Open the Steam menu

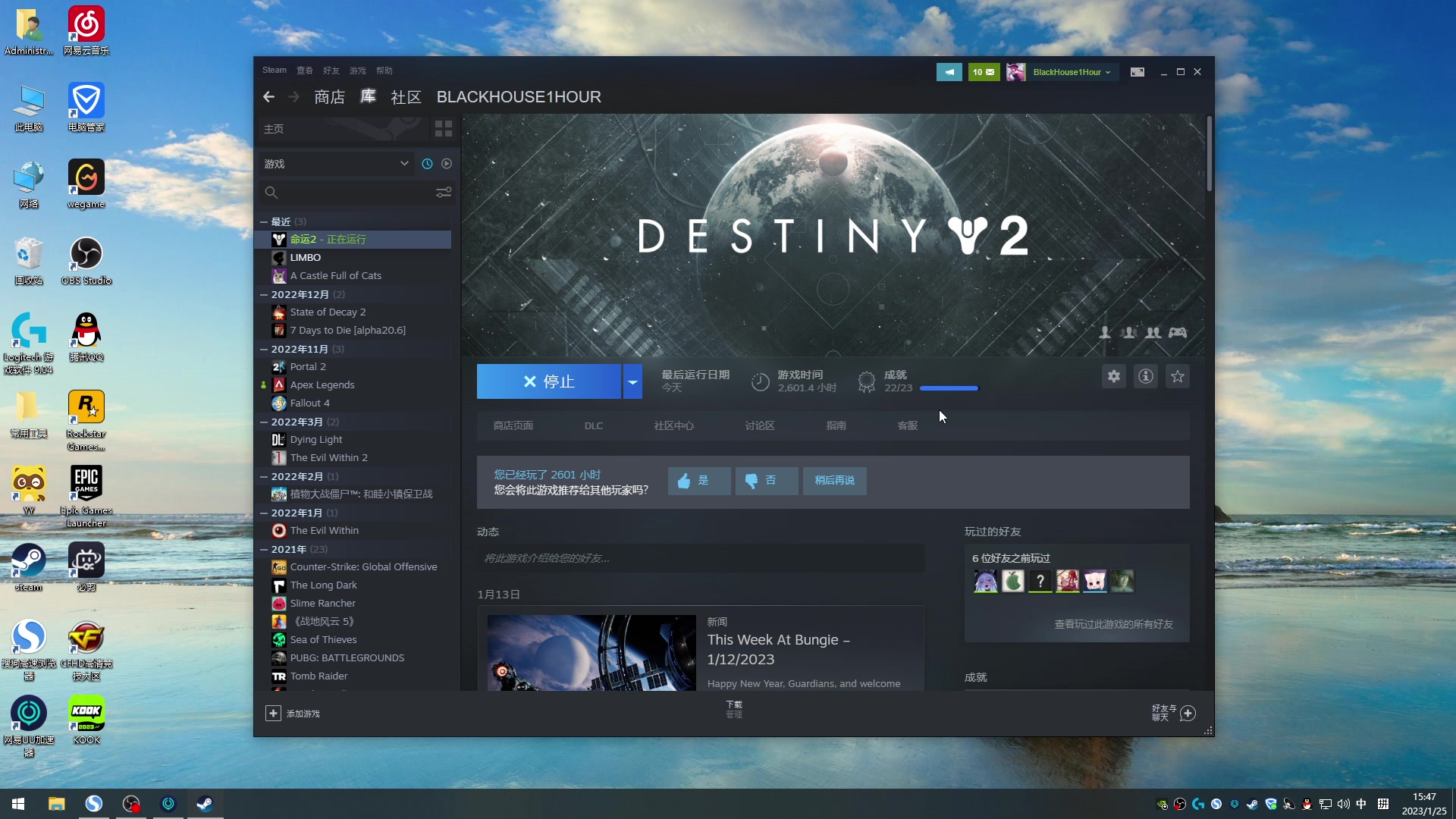coord(275,71)
